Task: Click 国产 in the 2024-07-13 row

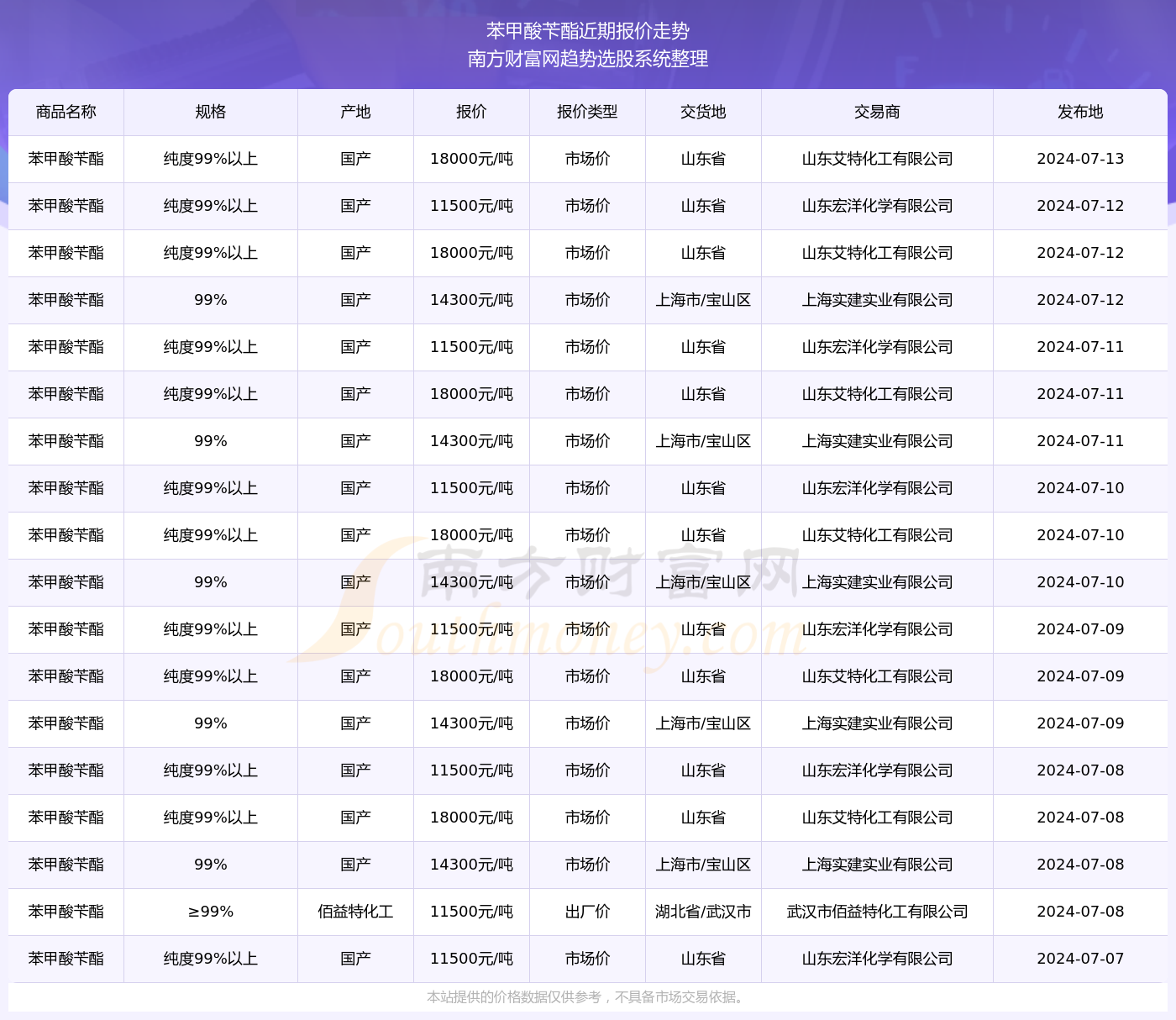Action: (x=355, y=159)
